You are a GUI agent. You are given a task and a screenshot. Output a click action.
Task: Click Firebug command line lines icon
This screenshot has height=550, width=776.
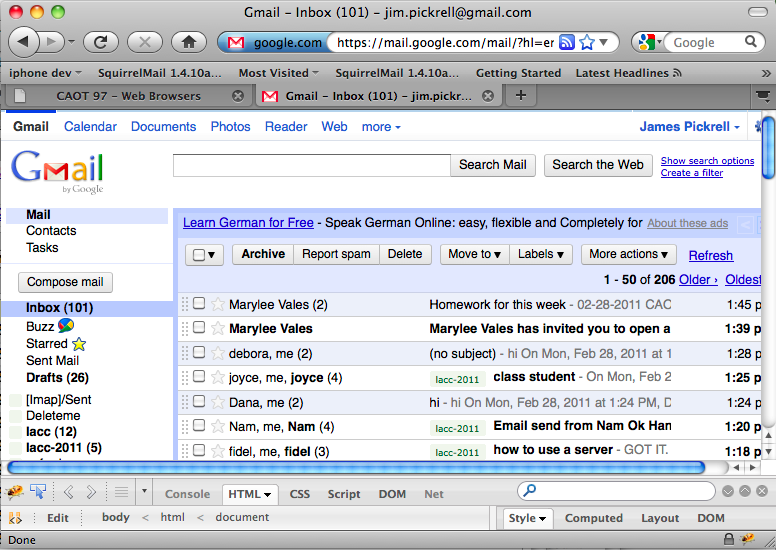[121, 492]
